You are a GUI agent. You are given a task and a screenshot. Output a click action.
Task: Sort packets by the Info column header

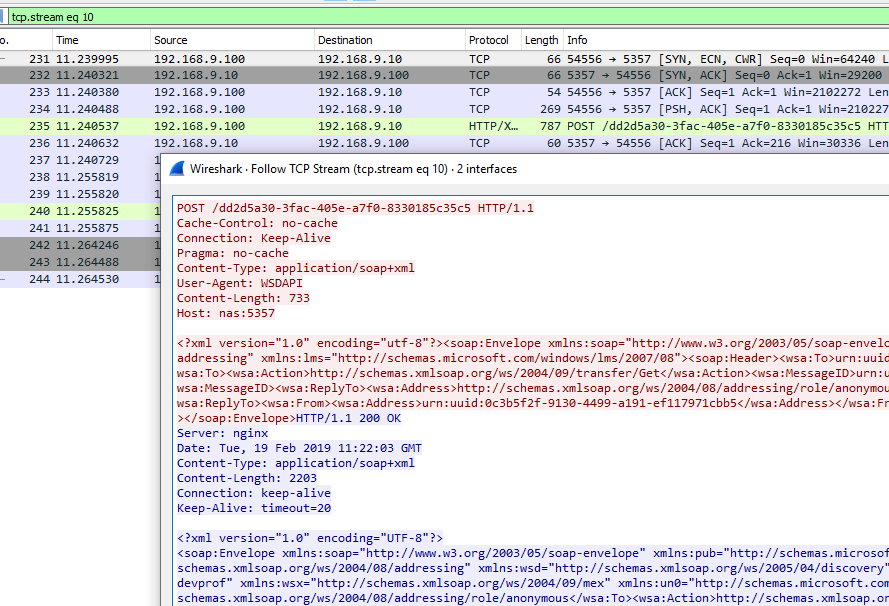click(x=726, y=40)
